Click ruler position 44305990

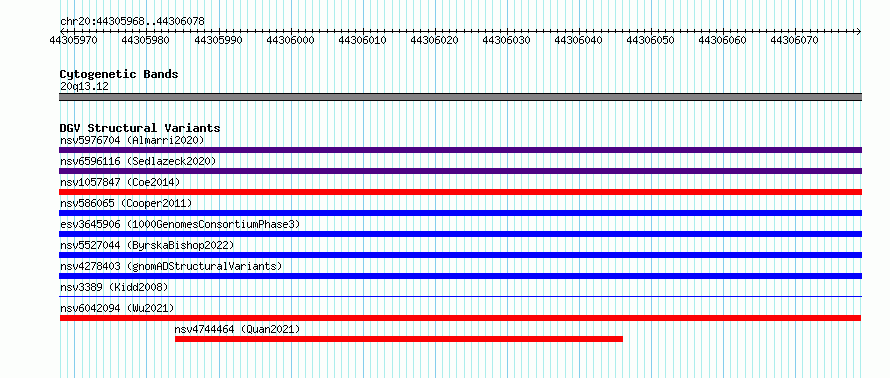click(x=218, y=40)
